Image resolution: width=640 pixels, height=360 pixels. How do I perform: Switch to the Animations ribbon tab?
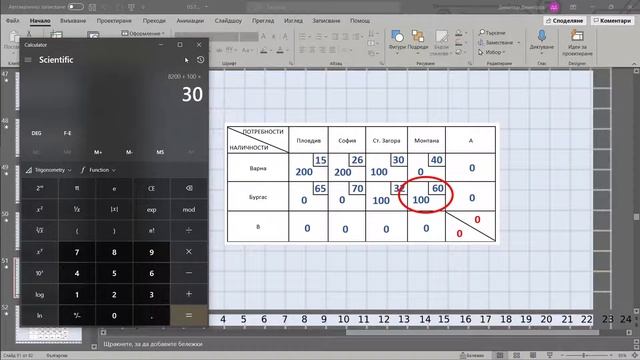tap(190, 20)
